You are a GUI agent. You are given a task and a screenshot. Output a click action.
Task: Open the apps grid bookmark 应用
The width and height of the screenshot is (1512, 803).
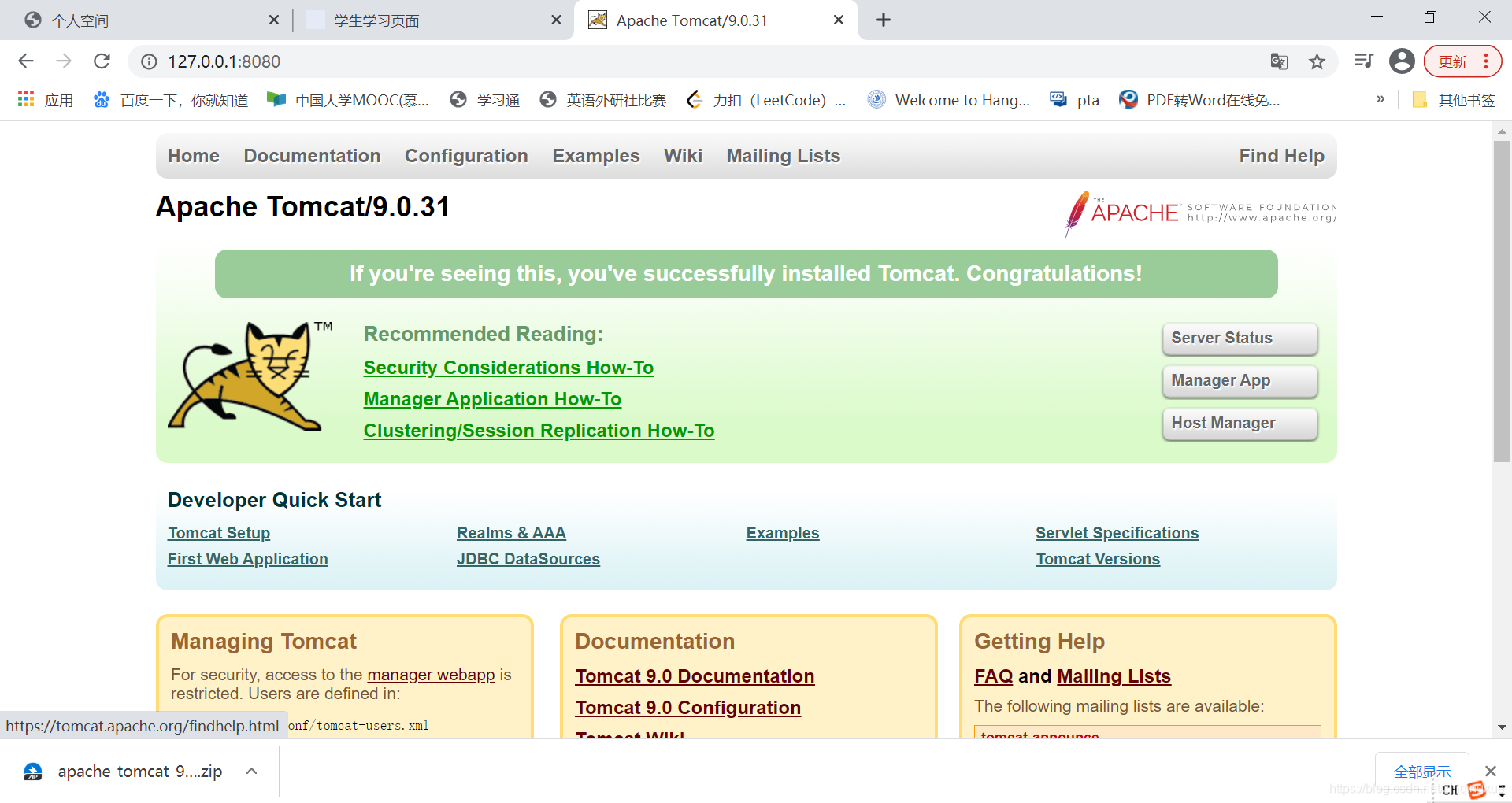point(45,100)
